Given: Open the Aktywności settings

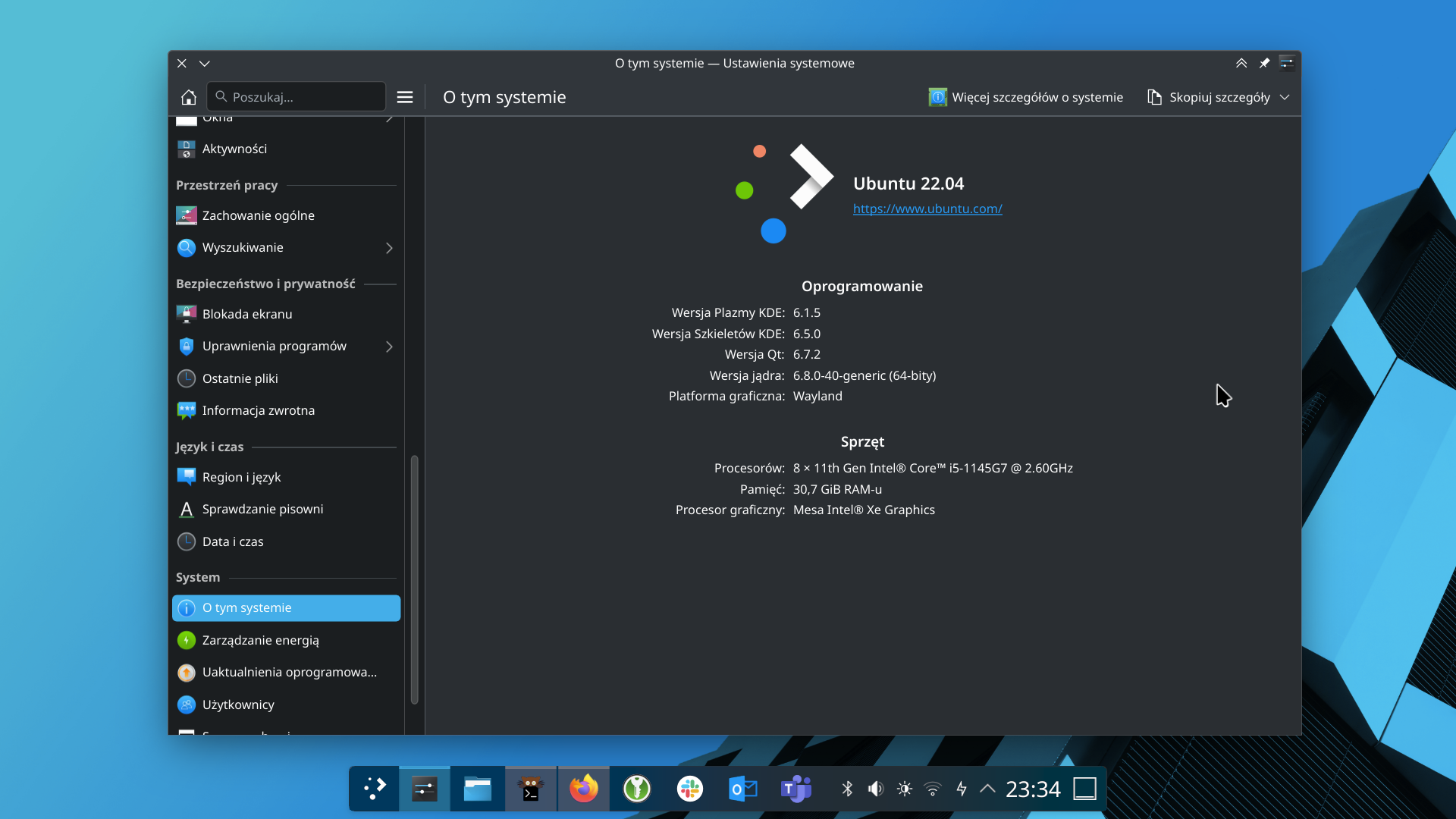Looking at the screenshot, I should click(286, 149).
